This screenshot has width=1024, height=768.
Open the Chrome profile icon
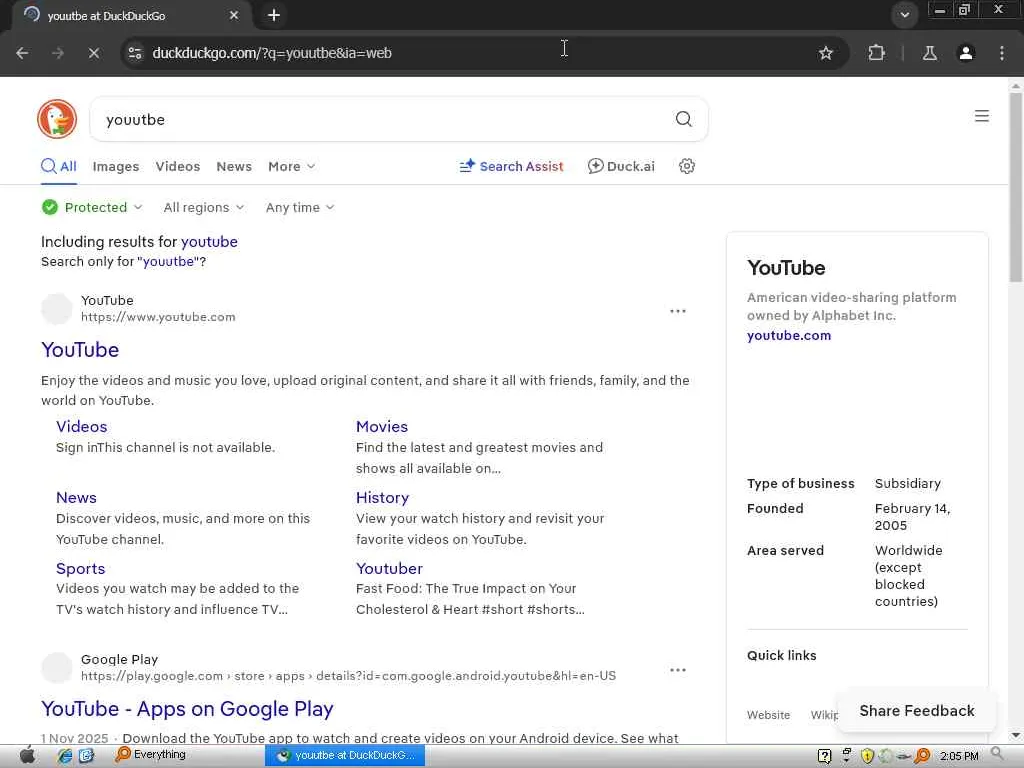coord(965,53)
